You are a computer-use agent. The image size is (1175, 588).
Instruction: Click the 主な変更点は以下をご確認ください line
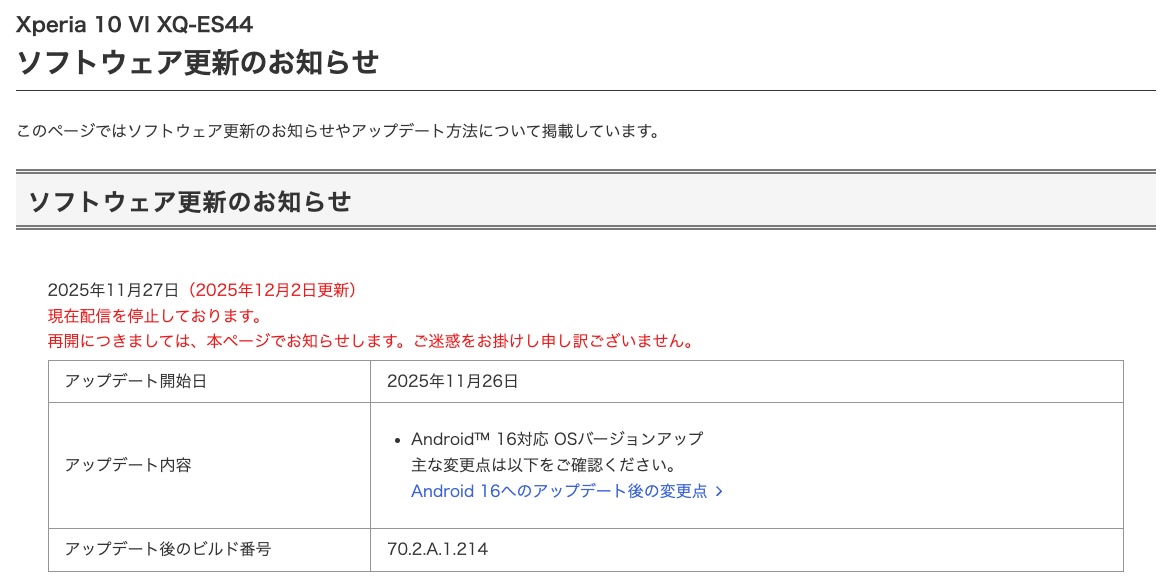tap(544, 465)
